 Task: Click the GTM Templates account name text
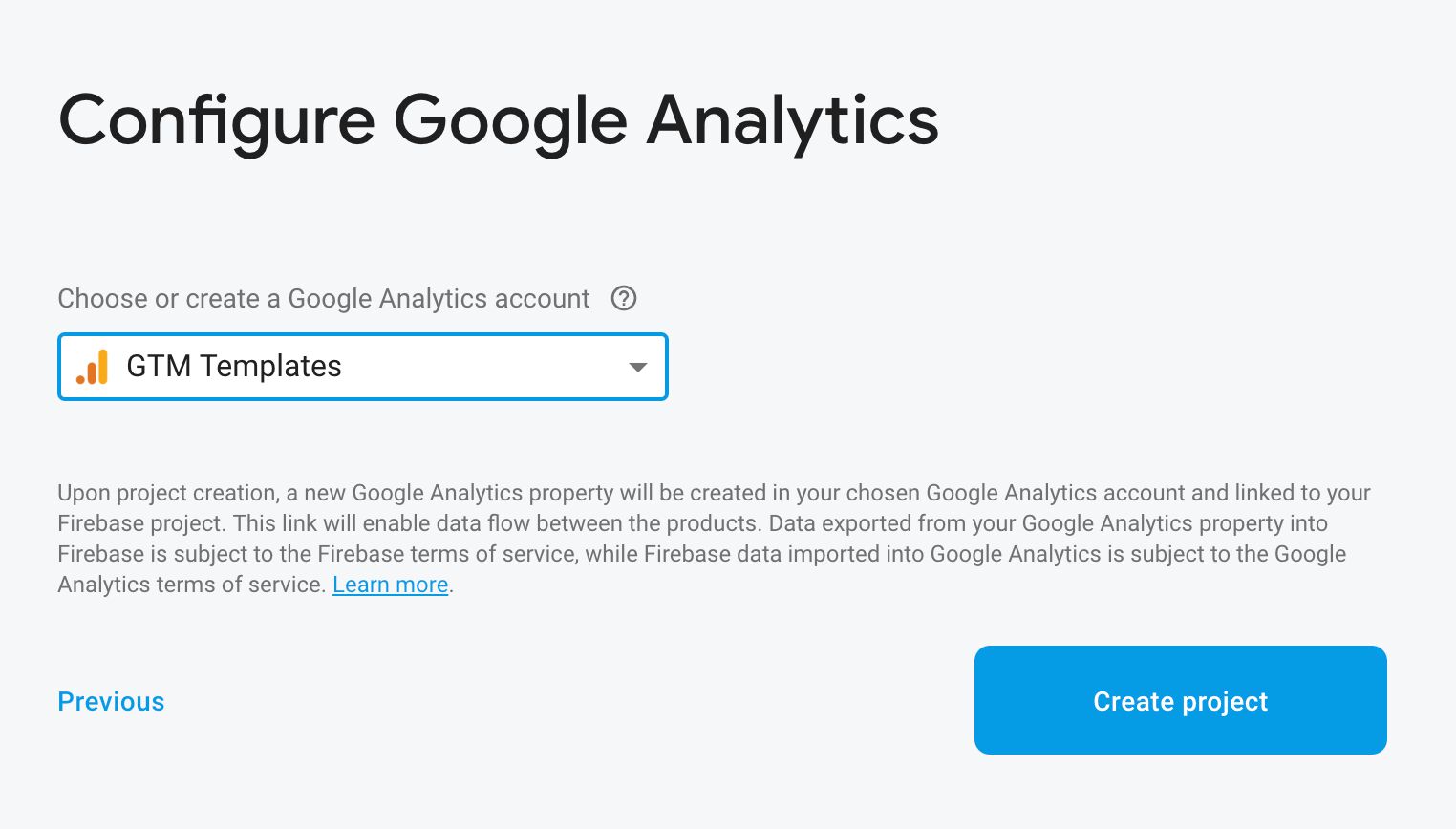(x=234, y=367)
